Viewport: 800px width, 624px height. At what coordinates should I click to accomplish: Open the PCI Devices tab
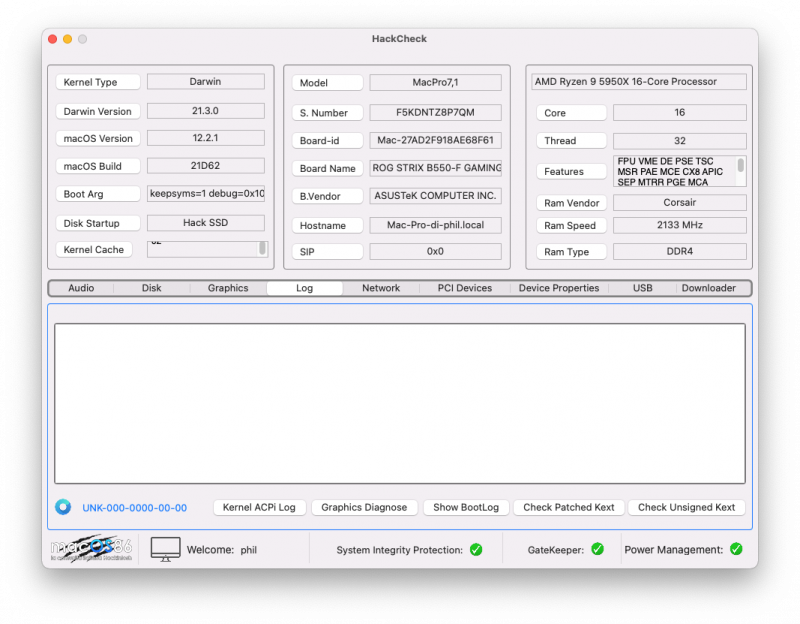(x=465, y=288)
